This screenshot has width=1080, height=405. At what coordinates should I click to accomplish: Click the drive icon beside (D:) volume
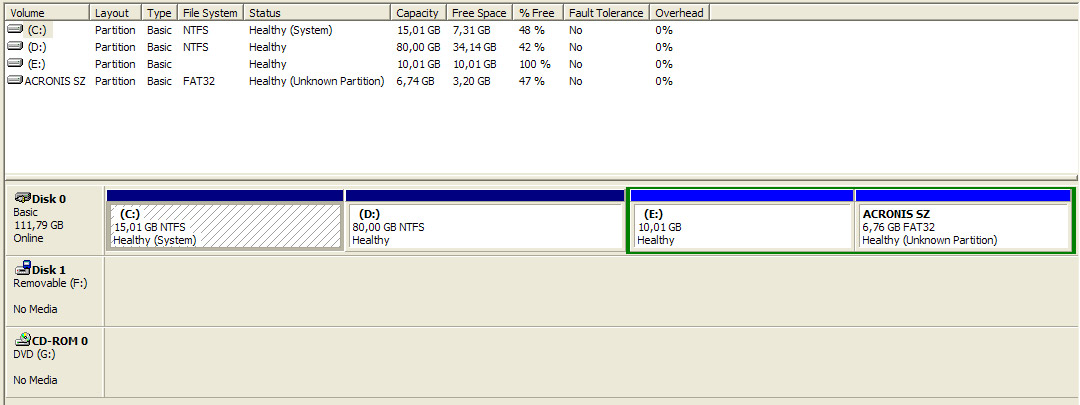coord(15,47)
